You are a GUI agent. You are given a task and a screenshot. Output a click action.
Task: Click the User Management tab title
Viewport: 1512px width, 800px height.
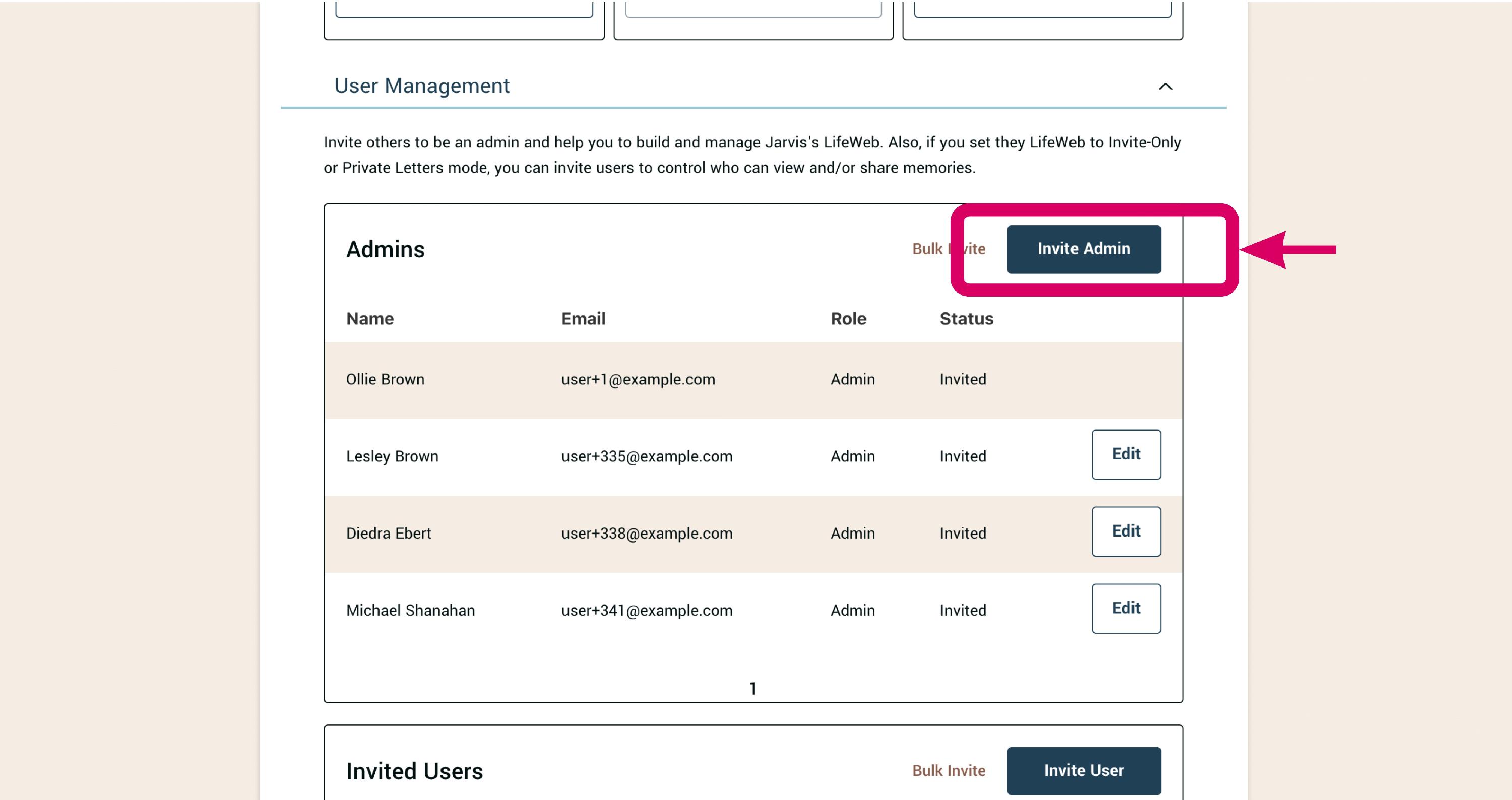tap(422, 86)
